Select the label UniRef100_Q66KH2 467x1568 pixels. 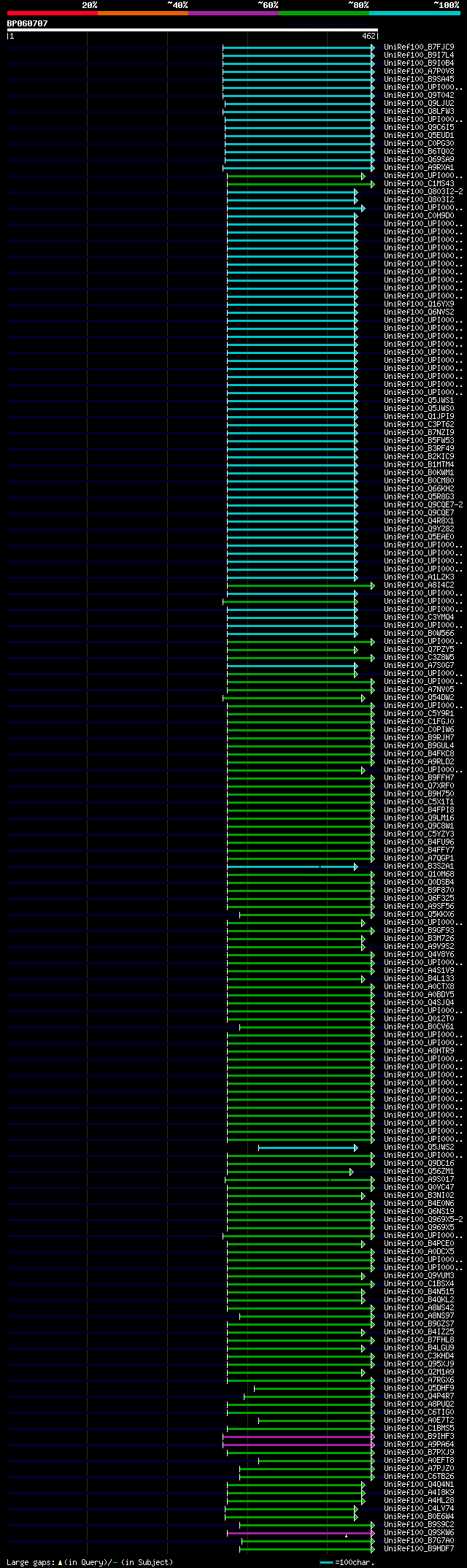(x=419, y=488)
